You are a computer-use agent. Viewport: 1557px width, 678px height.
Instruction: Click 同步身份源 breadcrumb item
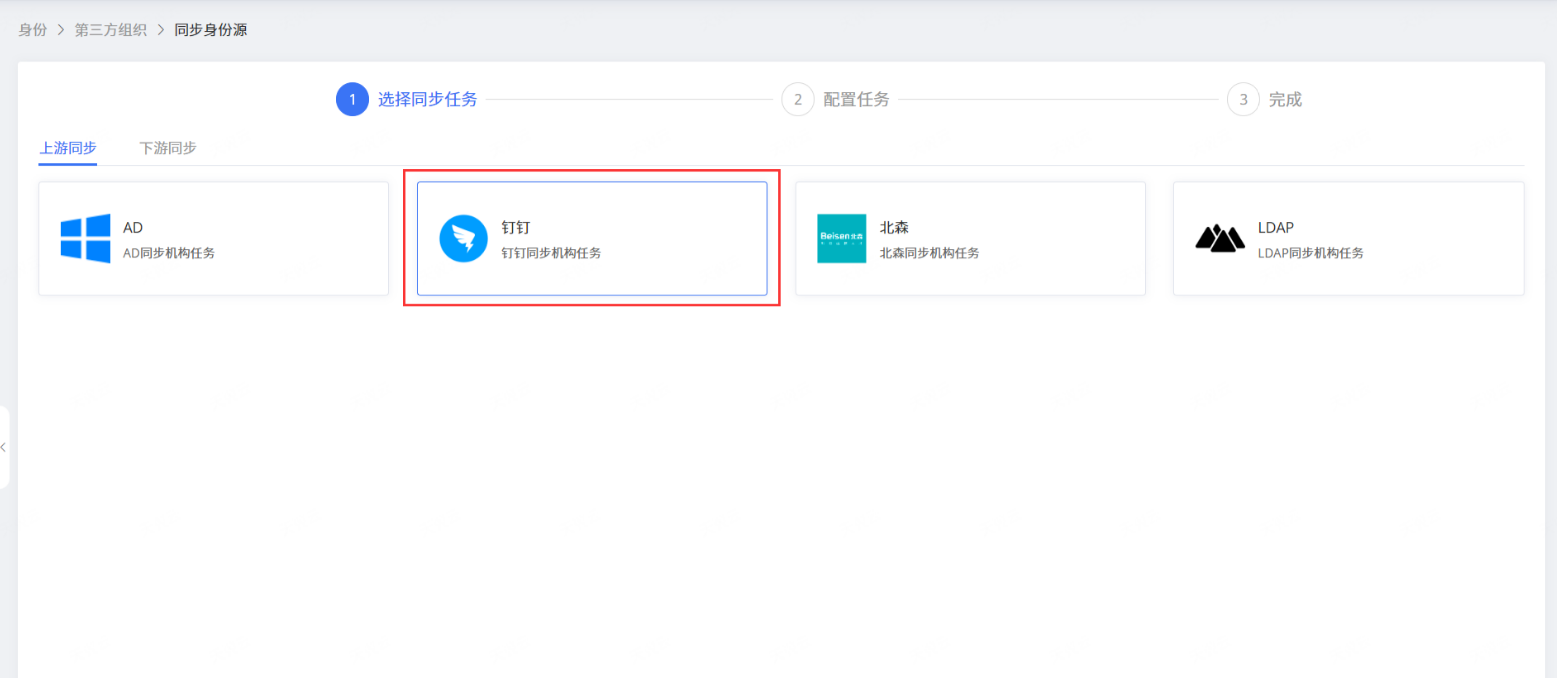pyautogui.click(x=210, y=30)
